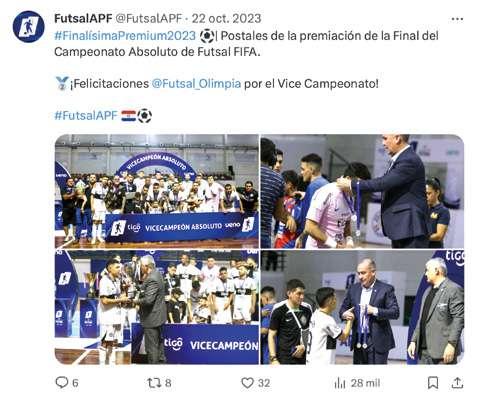Viewport: 478px width, 402px height.
Task: View post analytics bar chart icon
Action: 340,383
